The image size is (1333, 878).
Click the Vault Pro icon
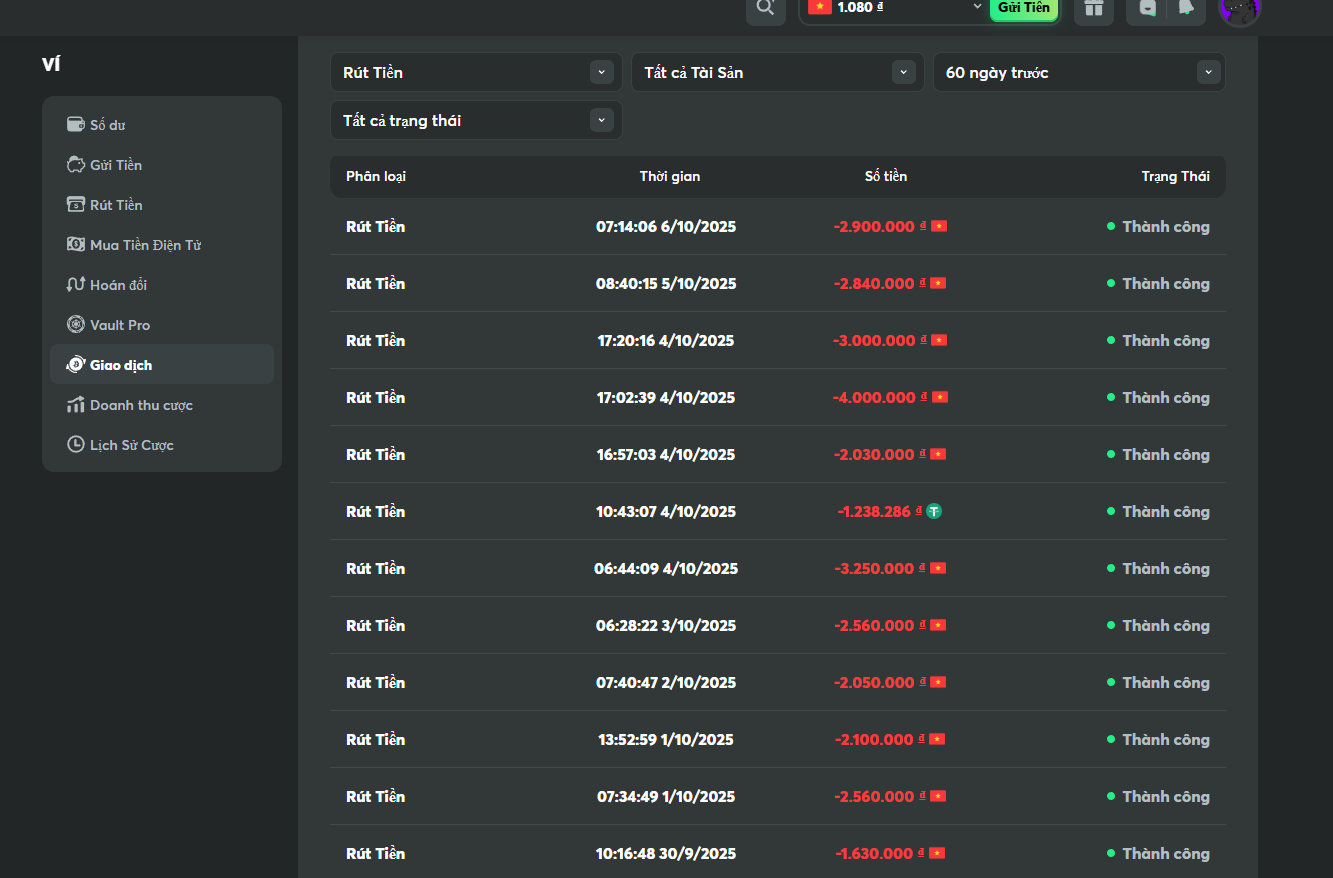[76, 325]
